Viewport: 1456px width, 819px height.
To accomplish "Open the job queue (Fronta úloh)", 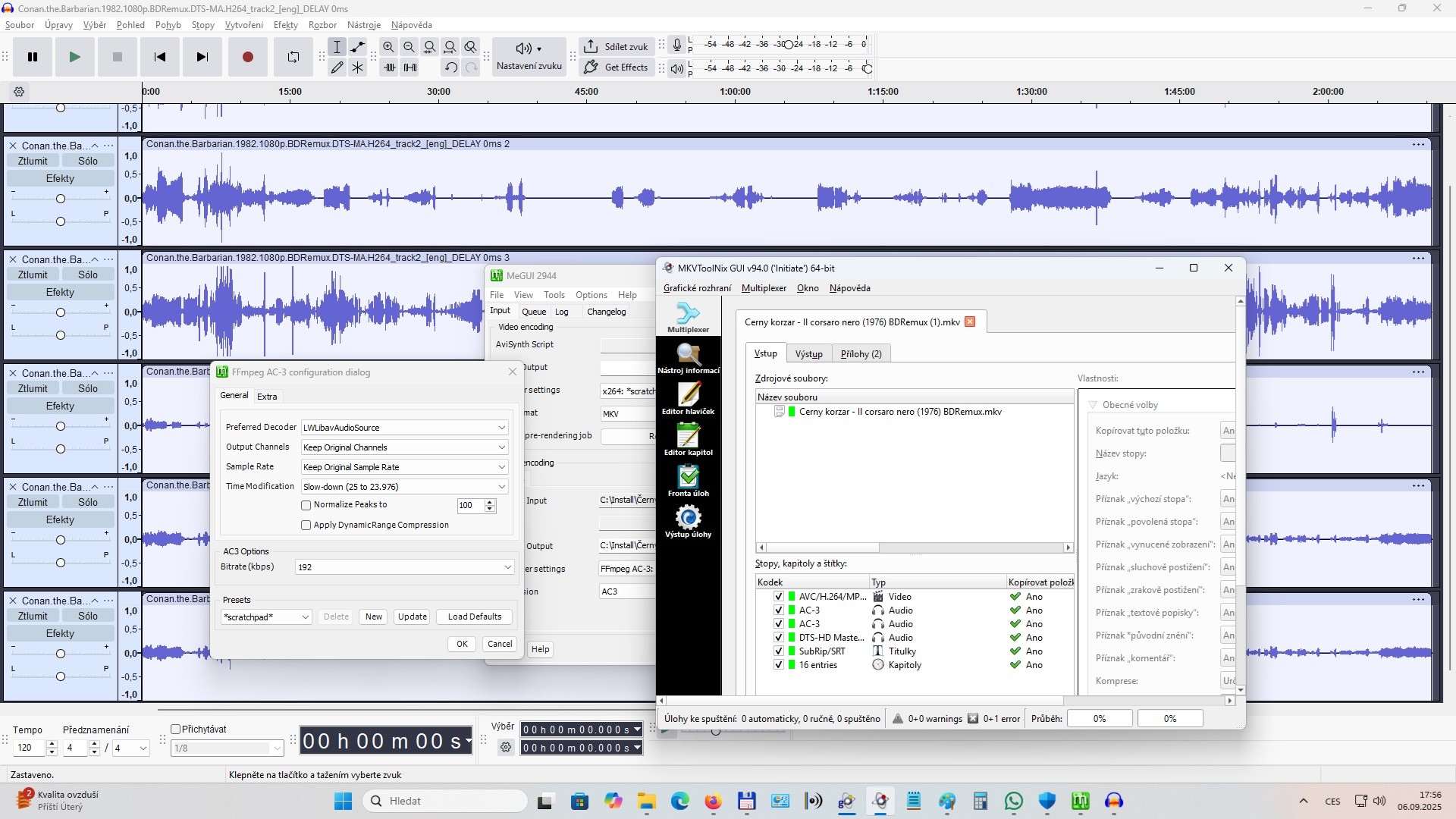I will click(x=688, y=480).
